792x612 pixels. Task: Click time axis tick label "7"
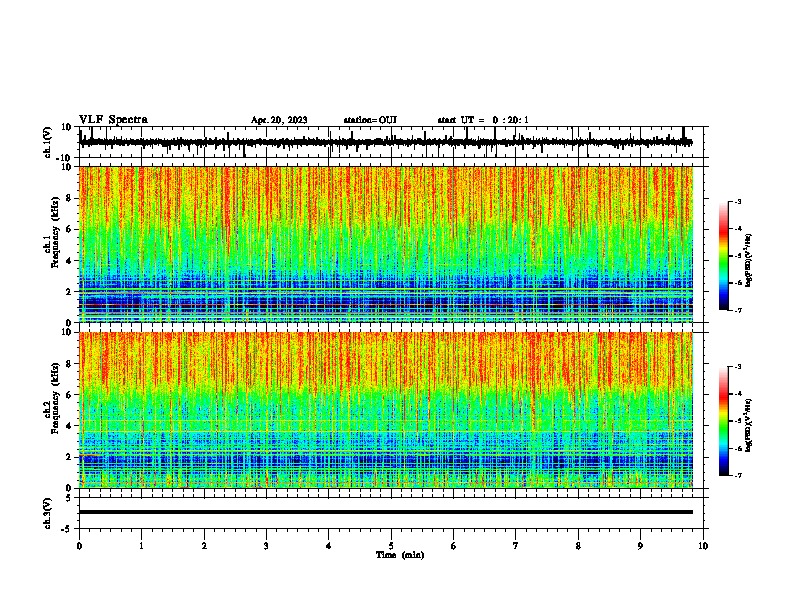click(x=516, y=545)
